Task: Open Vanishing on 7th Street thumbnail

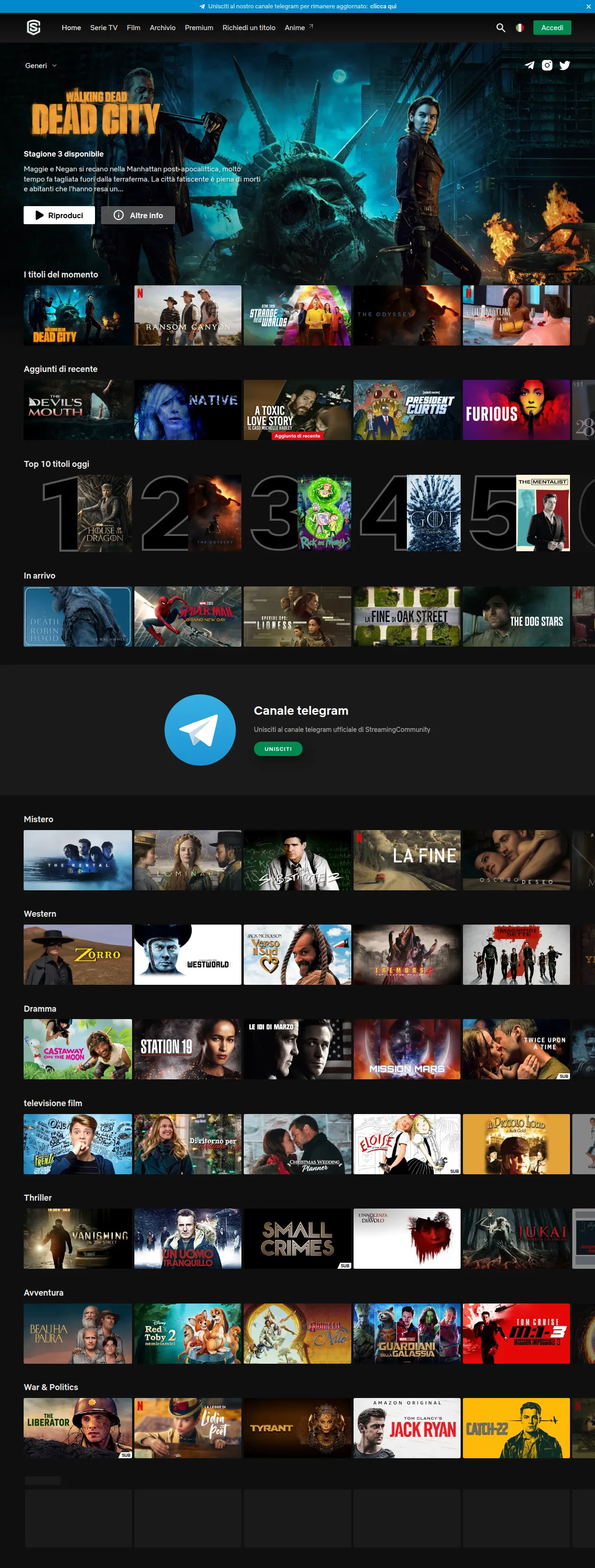Action: pyautogui.click(x=77, y=1238)
